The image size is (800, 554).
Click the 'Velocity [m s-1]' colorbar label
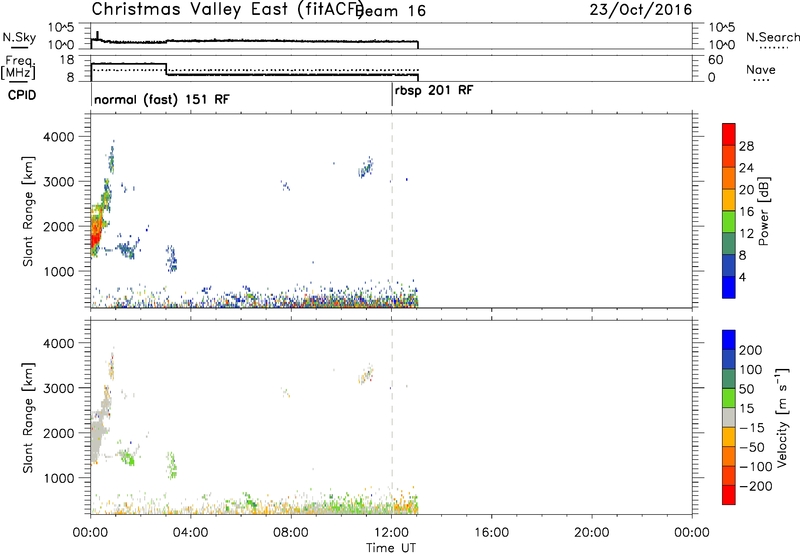781,417
